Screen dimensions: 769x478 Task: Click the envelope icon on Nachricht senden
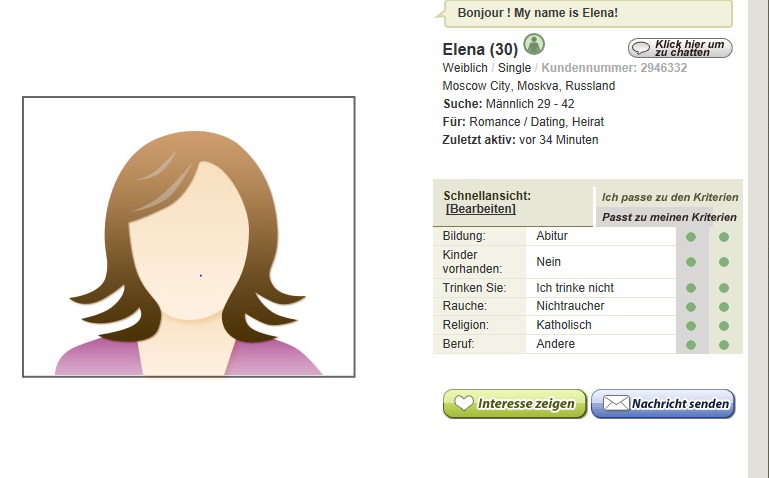[615, 403]
